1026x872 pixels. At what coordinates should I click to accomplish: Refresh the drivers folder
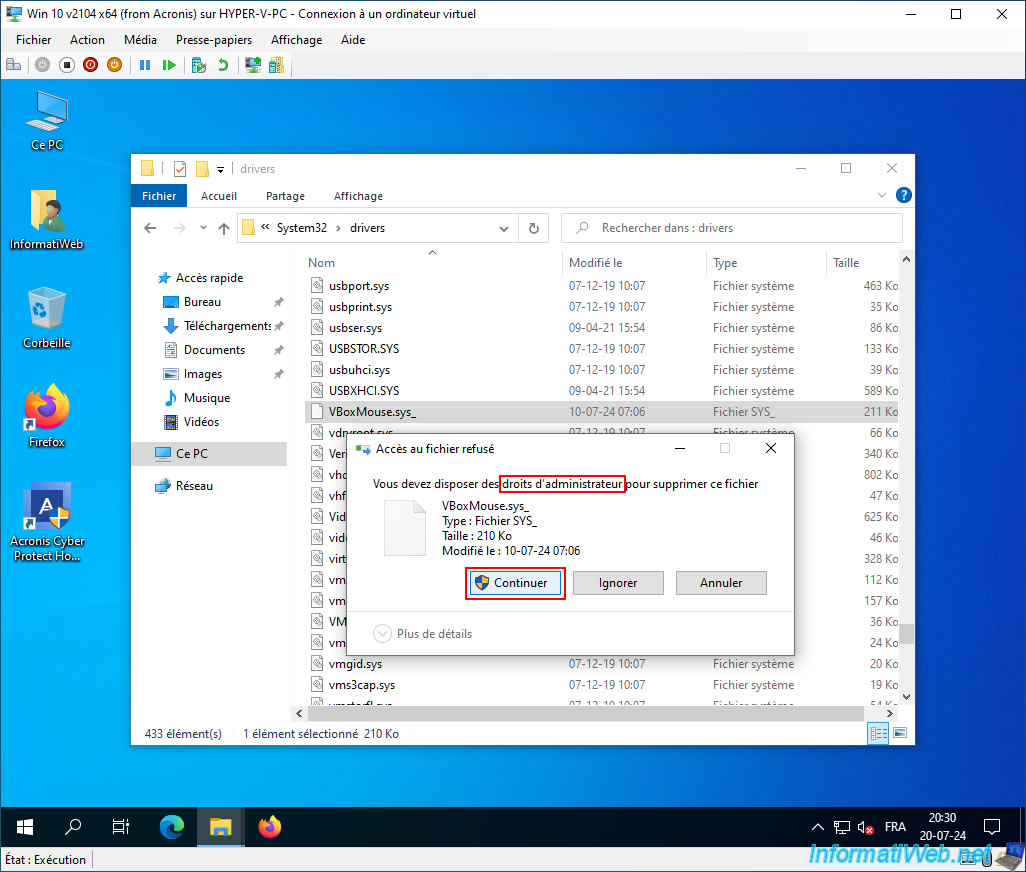pos(534,228)
